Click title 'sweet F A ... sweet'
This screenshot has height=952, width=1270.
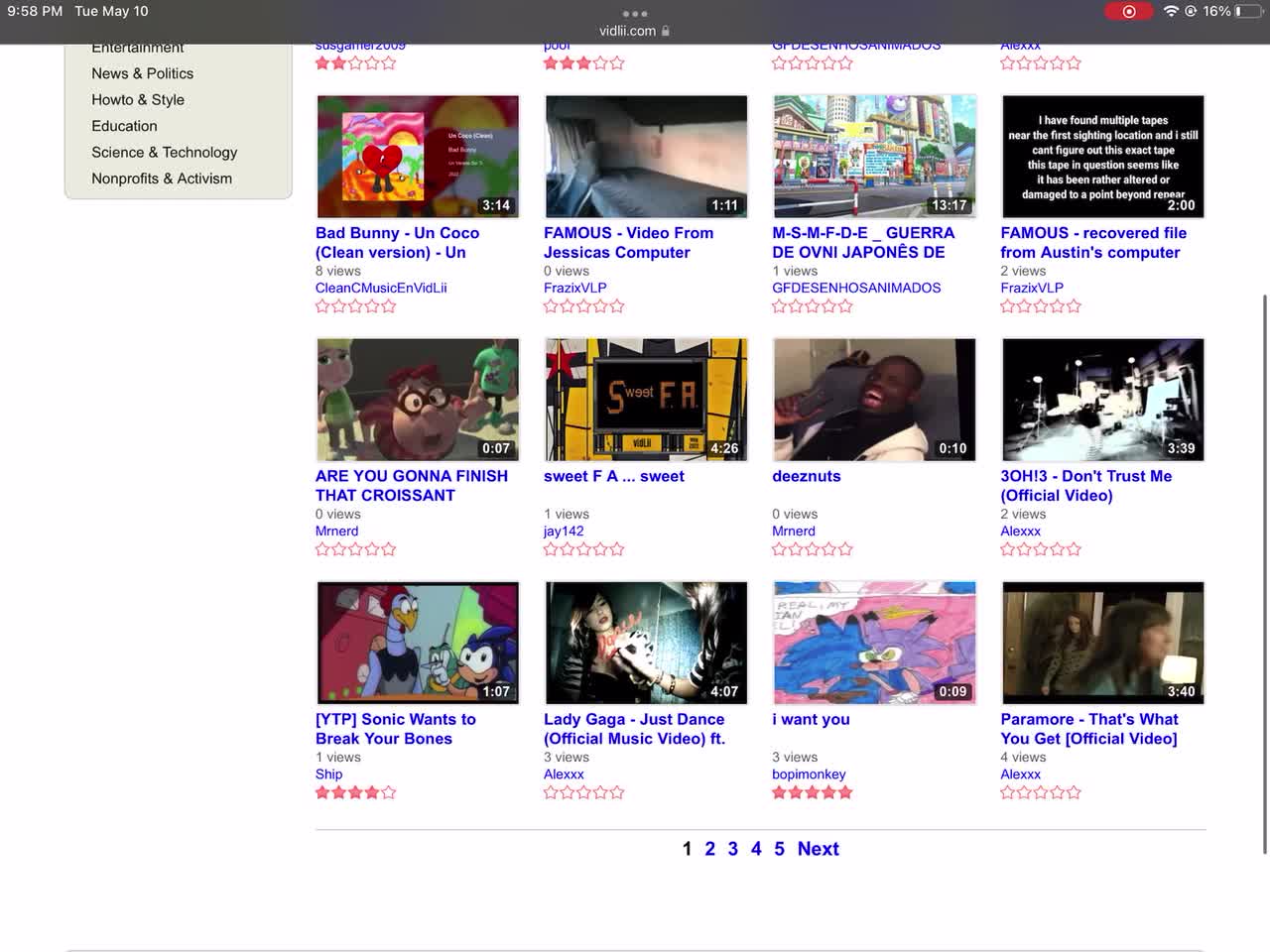click(614, 476)
